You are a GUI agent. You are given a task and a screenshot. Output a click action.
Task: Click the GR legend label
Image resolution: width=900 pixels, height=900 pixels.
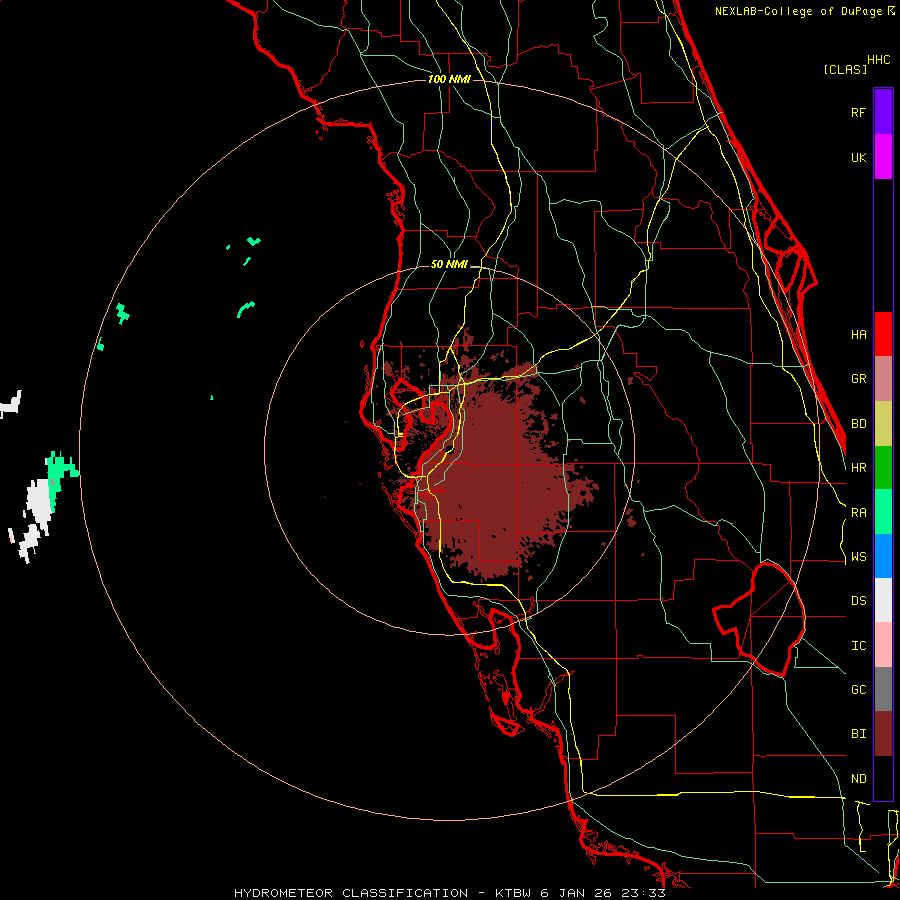(x=858, y=379)
